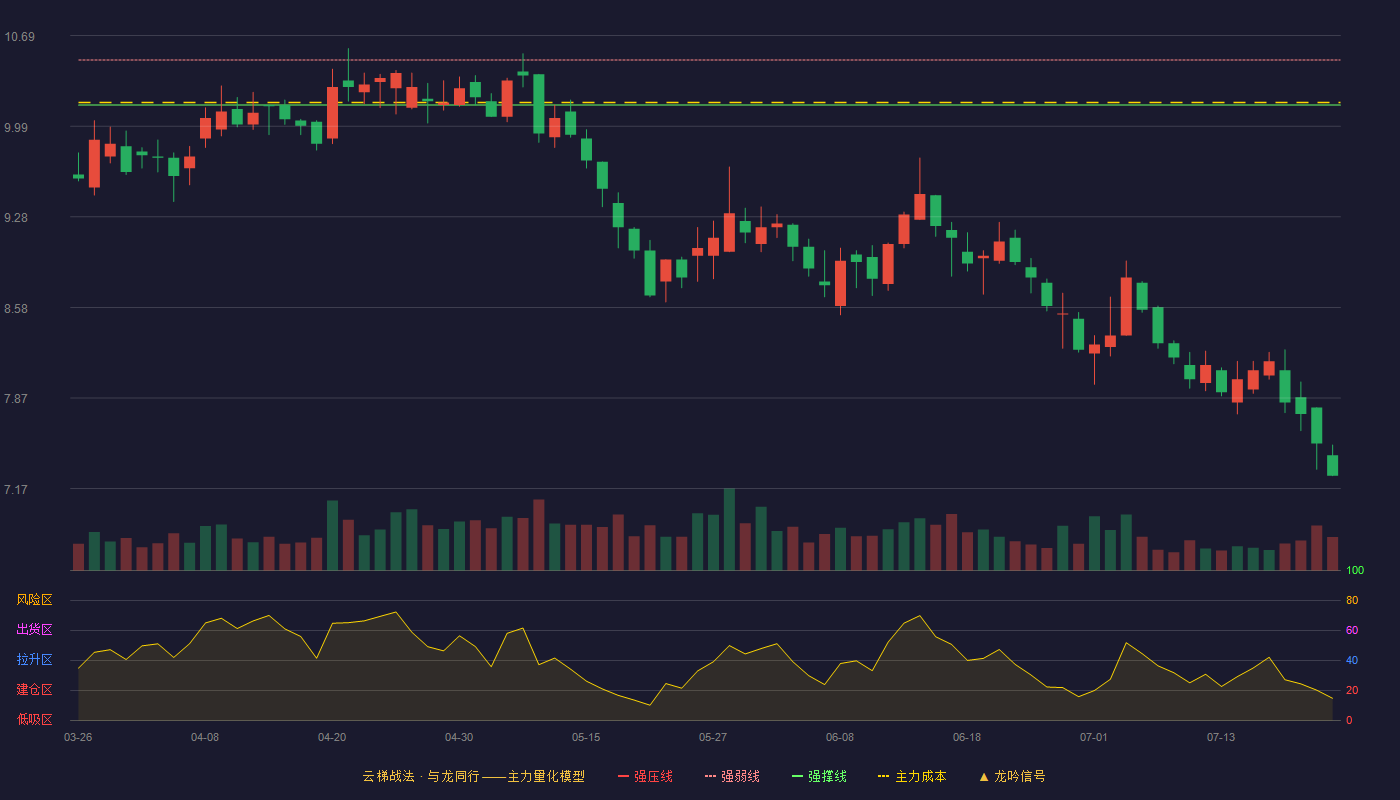Click the 100 indicator axis value
The height and width of the screenshot is (800, 1400).
(x=1355, y=571)
